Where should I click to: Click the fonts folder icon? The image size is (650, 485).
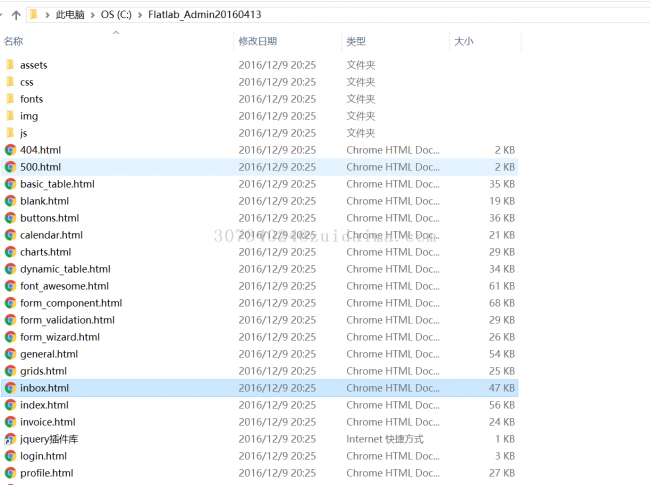[x=10, y=99]
